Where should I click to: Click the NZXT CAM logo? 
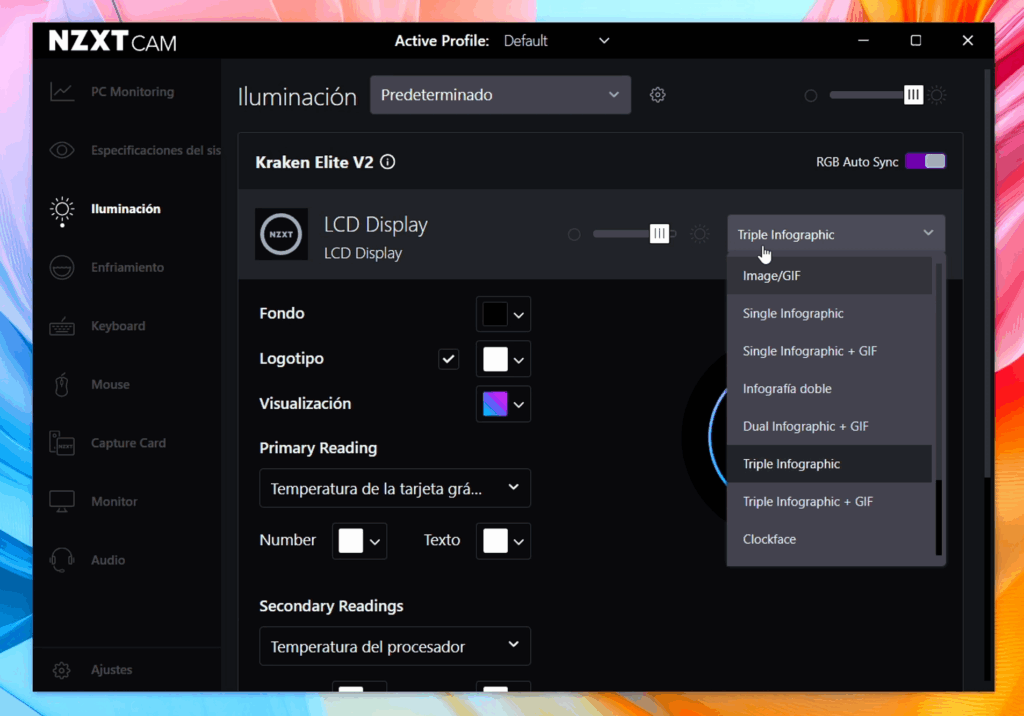click(113, 41)
